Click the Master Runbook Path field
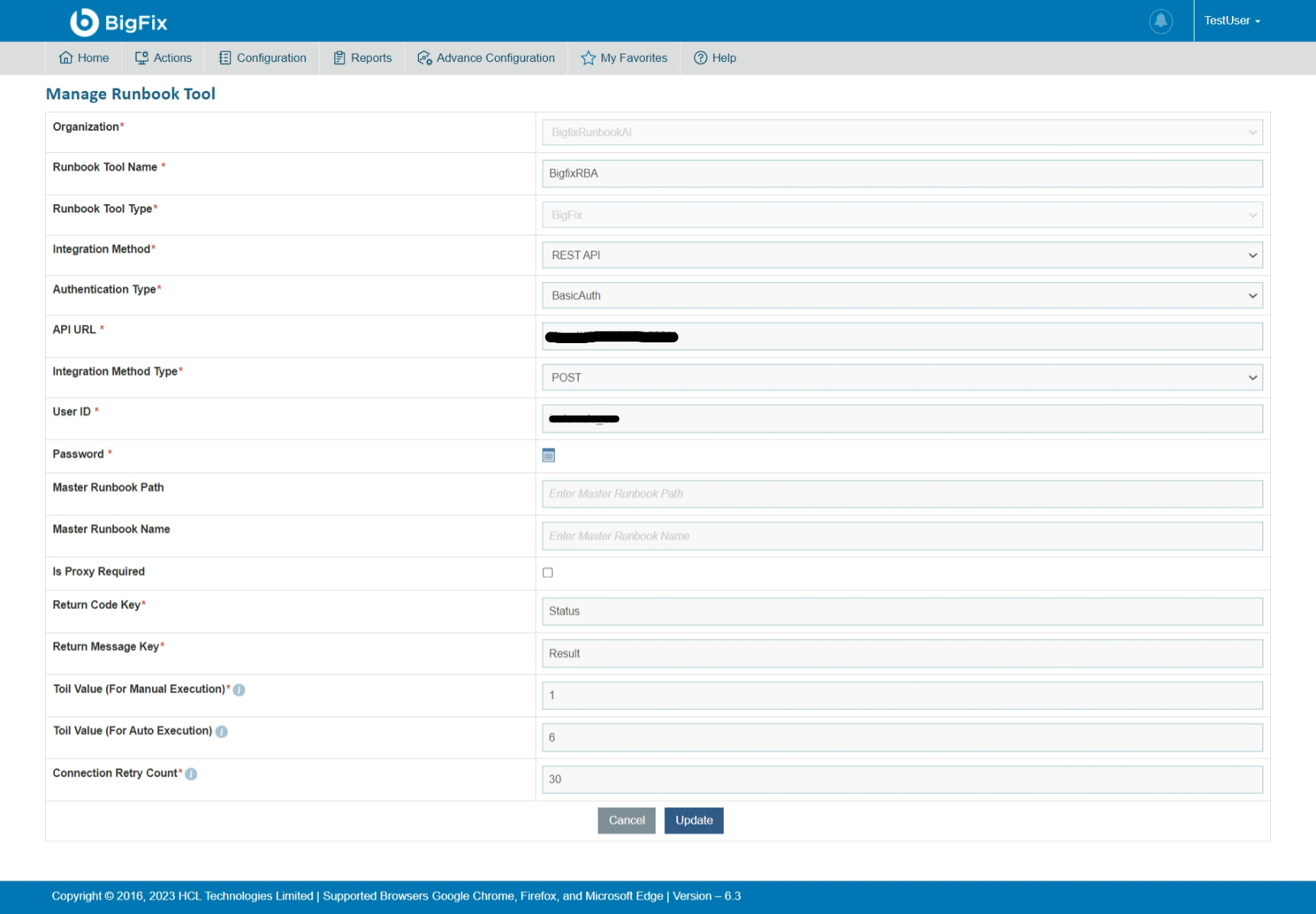Image resolution: width=1316 pixels, height=914 pixels. click(x=902, y=494)
